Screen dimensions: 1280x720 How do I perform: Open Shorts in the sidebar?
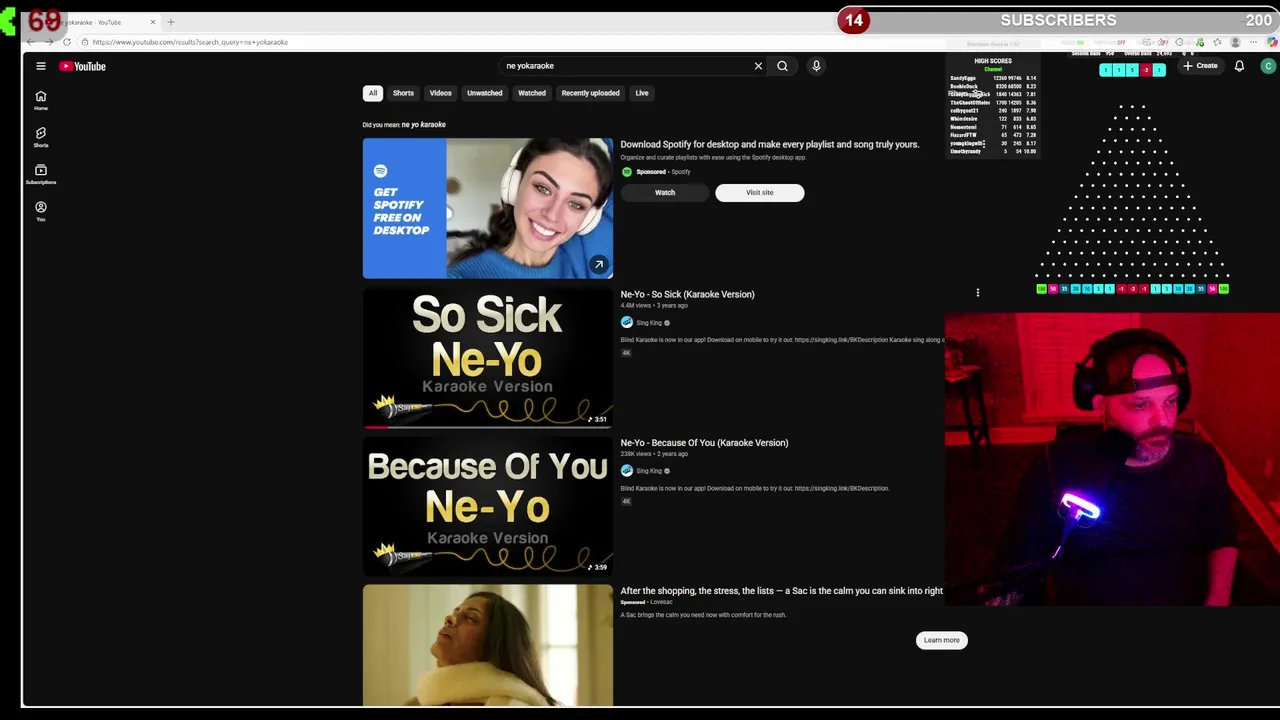[41, 137]
